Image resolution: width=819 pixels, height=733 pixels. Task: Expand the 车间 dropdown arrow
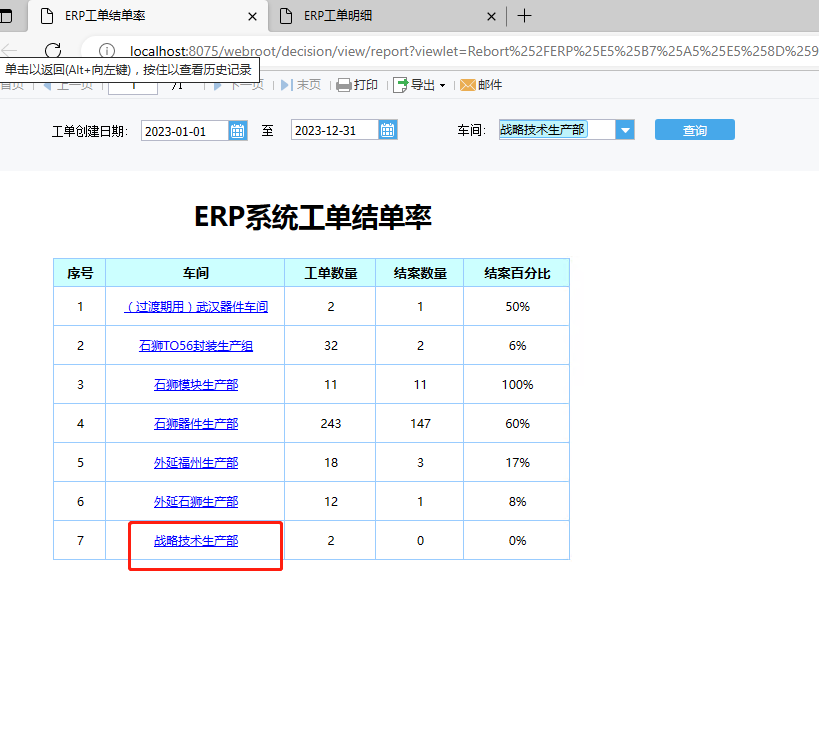pyautogui.click(x=625, y=130)
